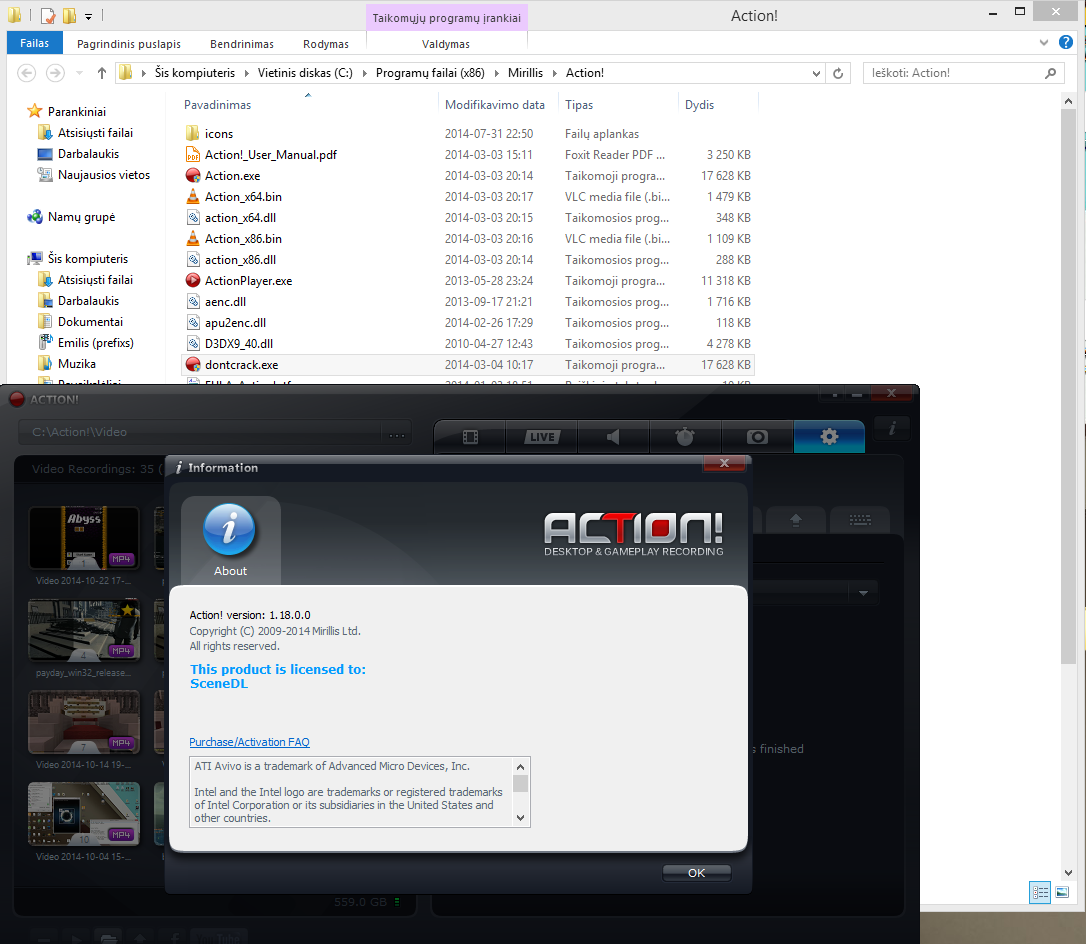Switch to the LIVE streaming tab in Action!
The width and height of the screenshot is (1086, 944).
coord(542,437)
